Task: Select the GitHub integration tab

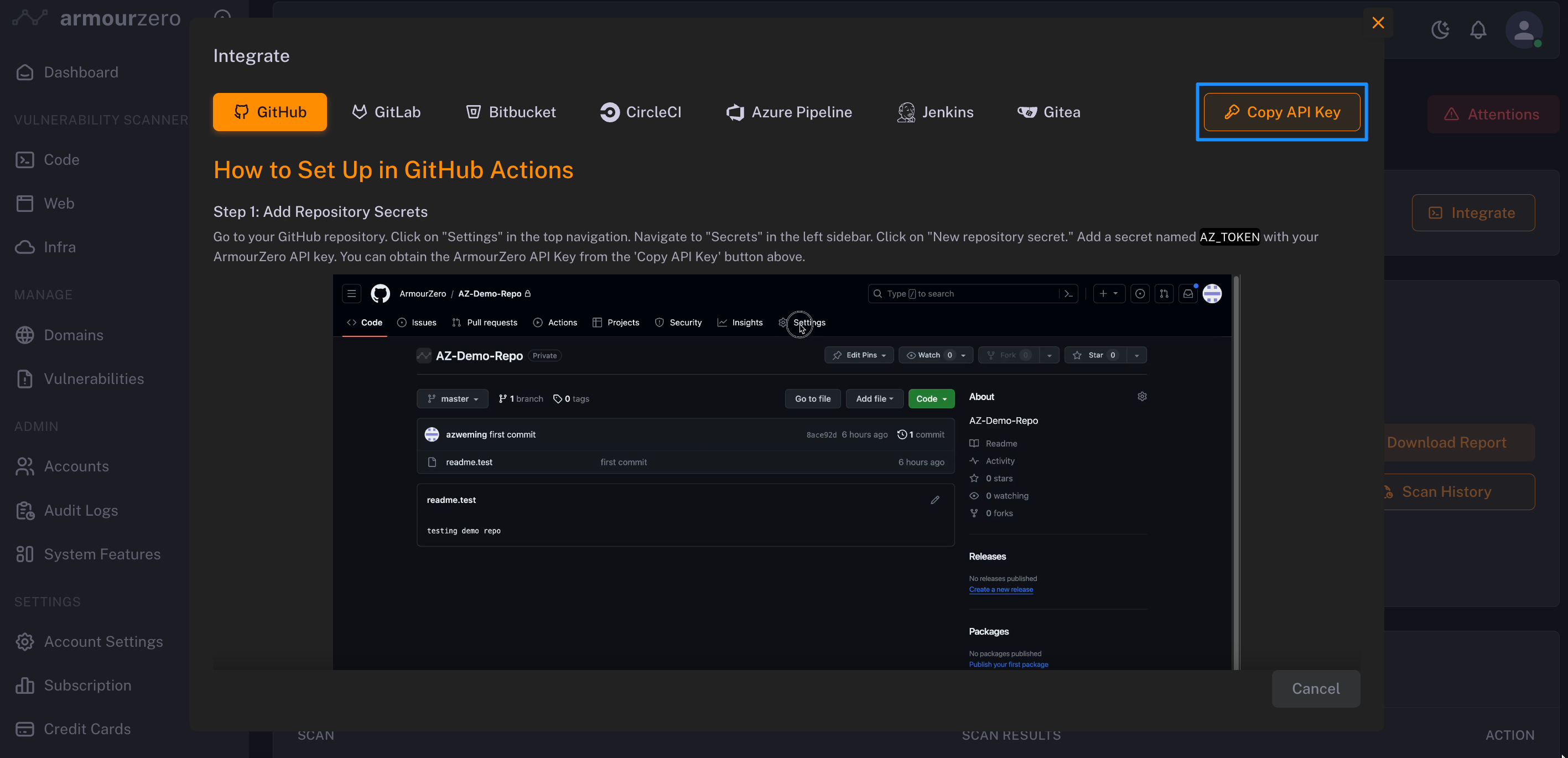Action: (269, 112)
